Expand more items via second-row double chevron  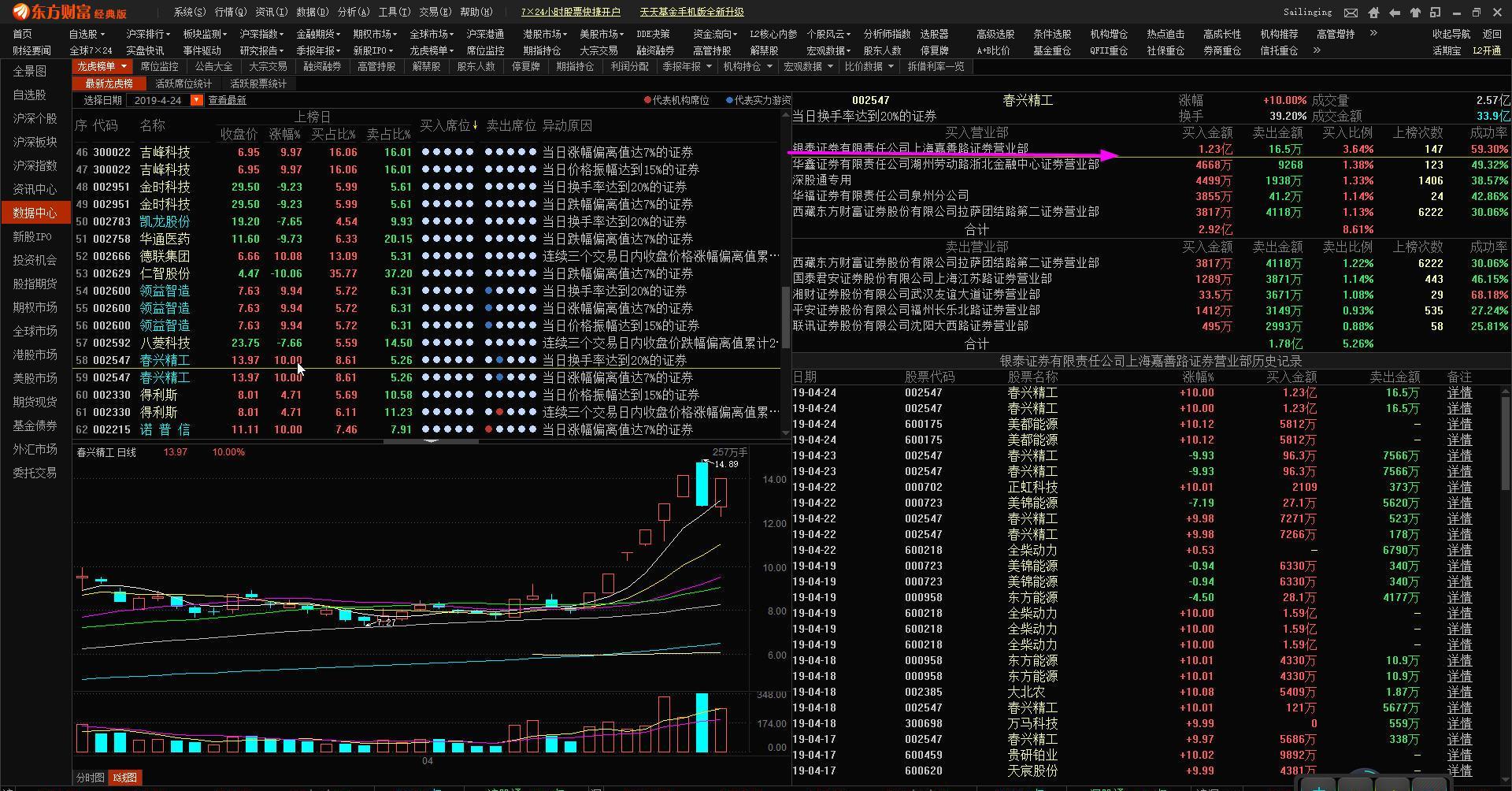[1316, 50]
